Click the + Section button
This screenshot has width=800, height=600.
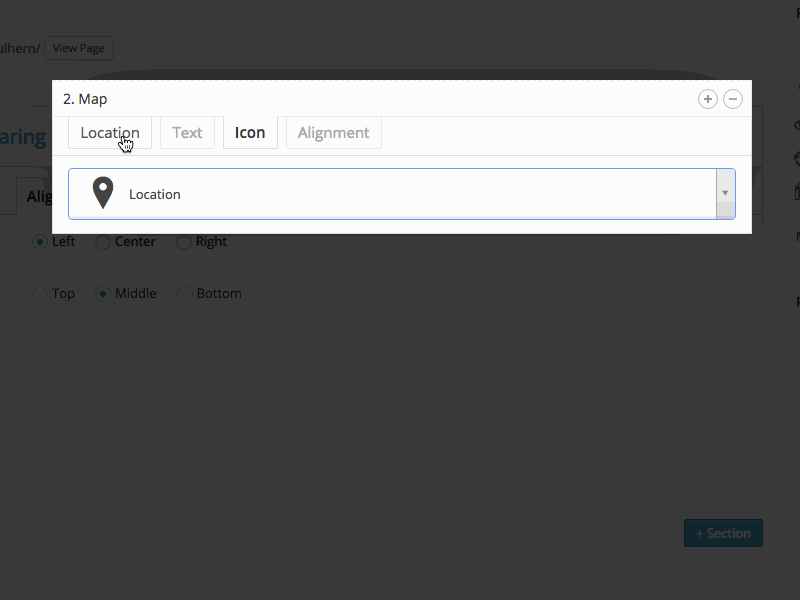pyautogui.click(x=723, y=533)
